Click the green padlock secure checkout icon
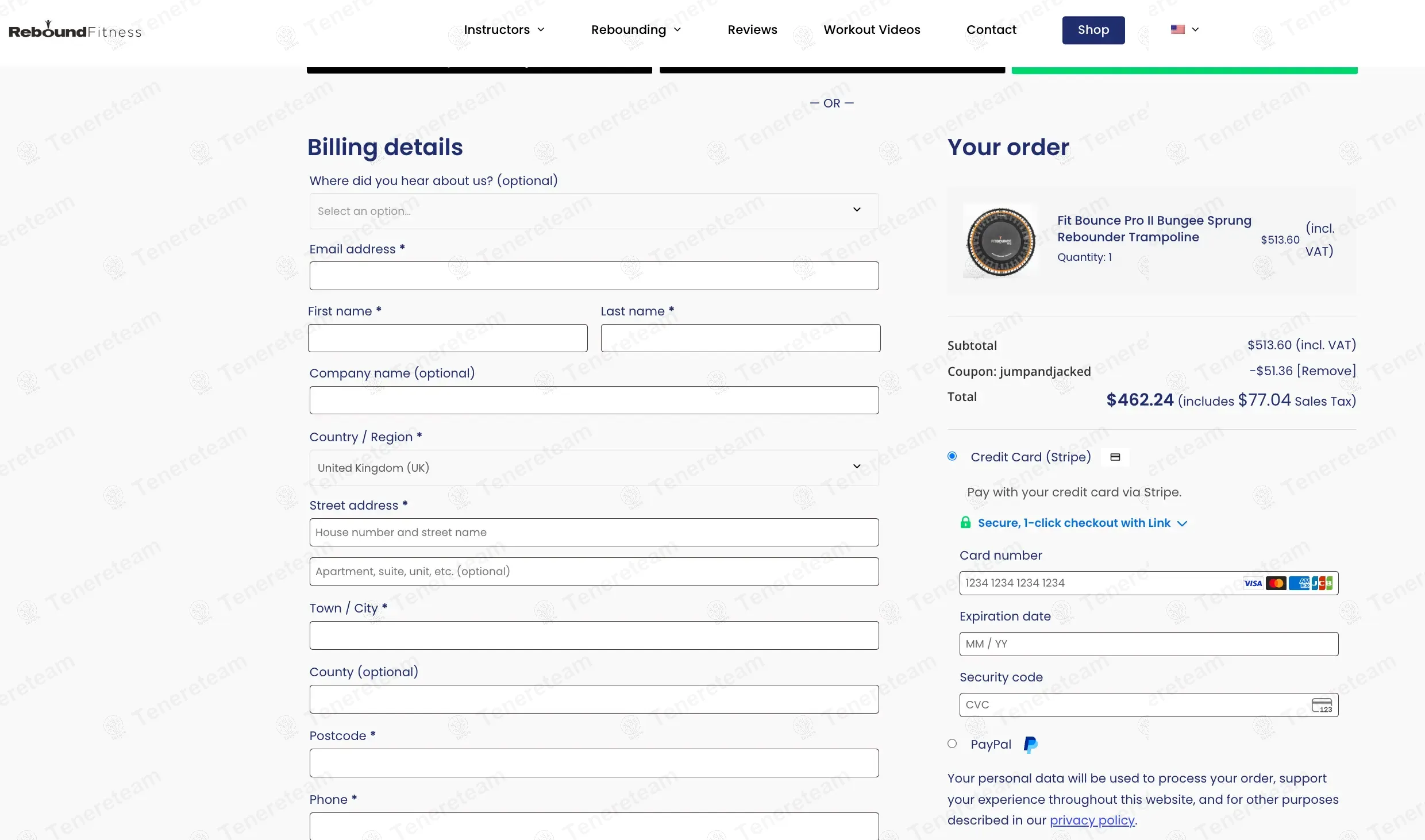Viewport: 1425px width, 840px height. click(x=965, y=522)
